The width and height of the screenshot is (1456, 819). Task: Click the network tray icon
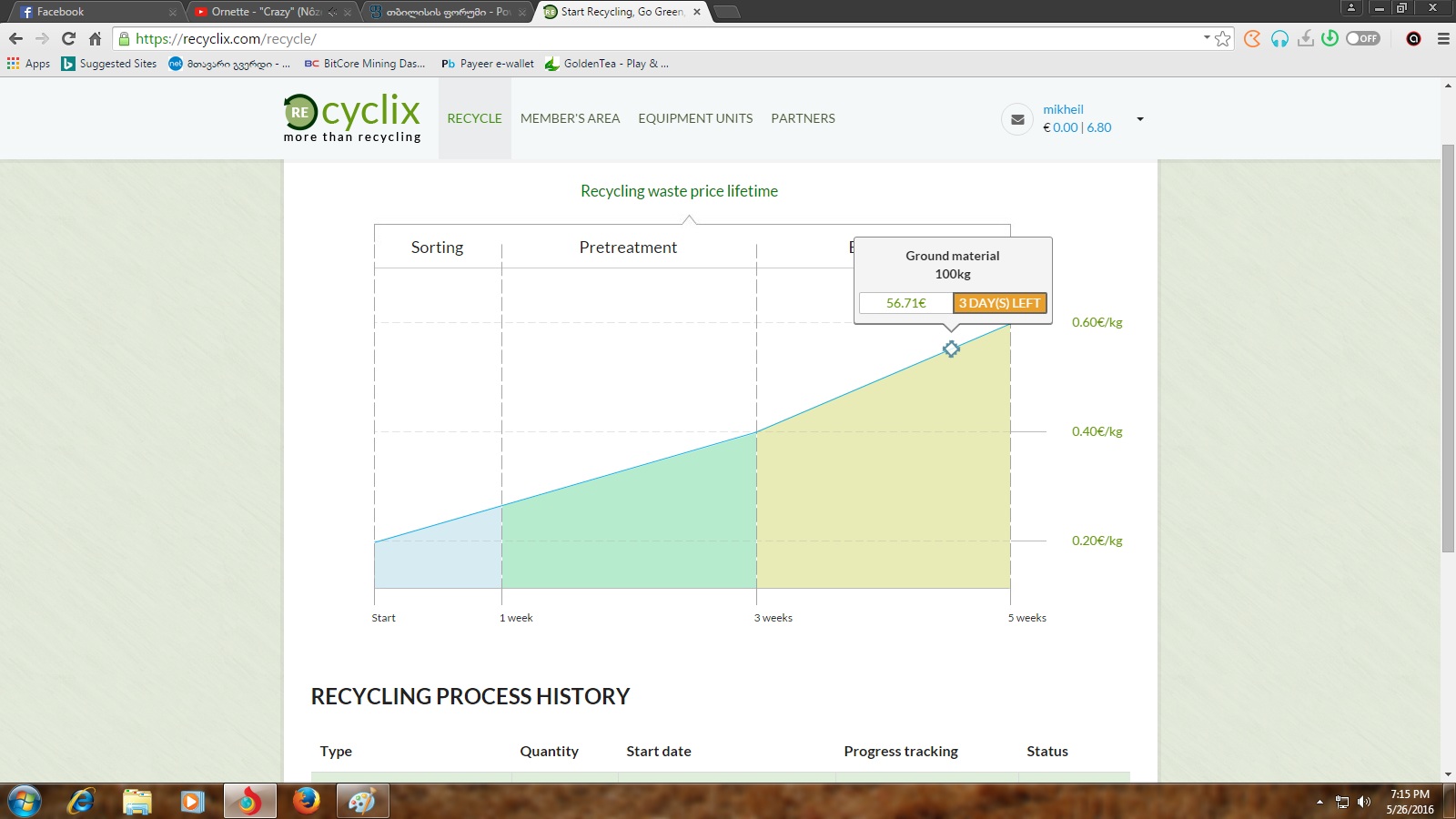tap(1342, 802)
